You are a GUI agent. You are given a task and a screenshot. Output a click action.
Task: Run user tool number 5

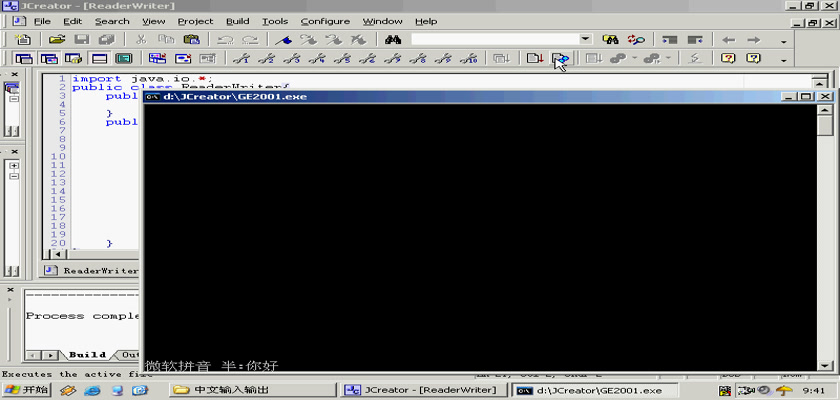(343, 58)
